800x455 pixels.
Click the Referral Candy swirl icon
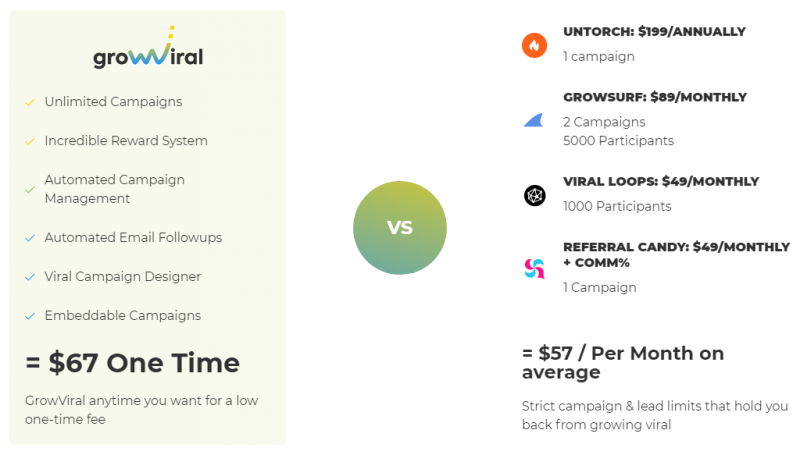click(535, 268)
